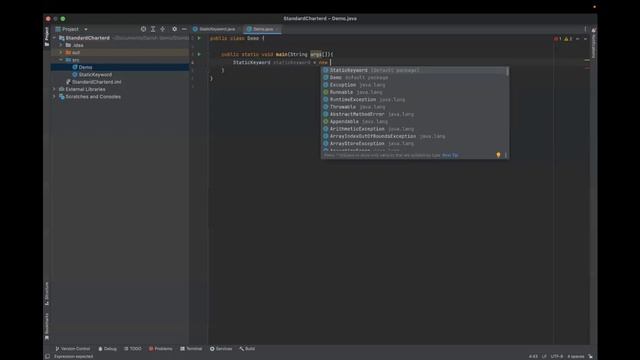This screenshot has height=360, width=640.
Task: Hide the Project tool window with minus icon
Action: tap(184, 29)
